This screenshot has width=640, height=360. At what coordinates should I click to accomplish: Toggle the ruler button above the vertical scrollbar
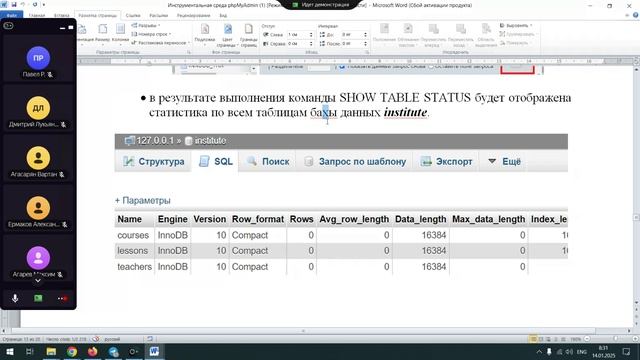coord(636,62)
